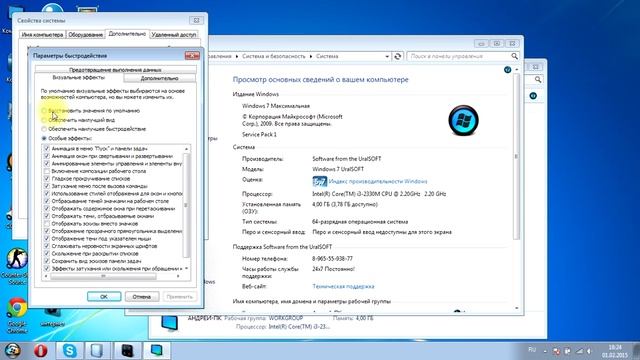The width and height of the screenshot is (640, 360).
Task: Open the address bar history dropdown arrow
Action: coord(387,56)
